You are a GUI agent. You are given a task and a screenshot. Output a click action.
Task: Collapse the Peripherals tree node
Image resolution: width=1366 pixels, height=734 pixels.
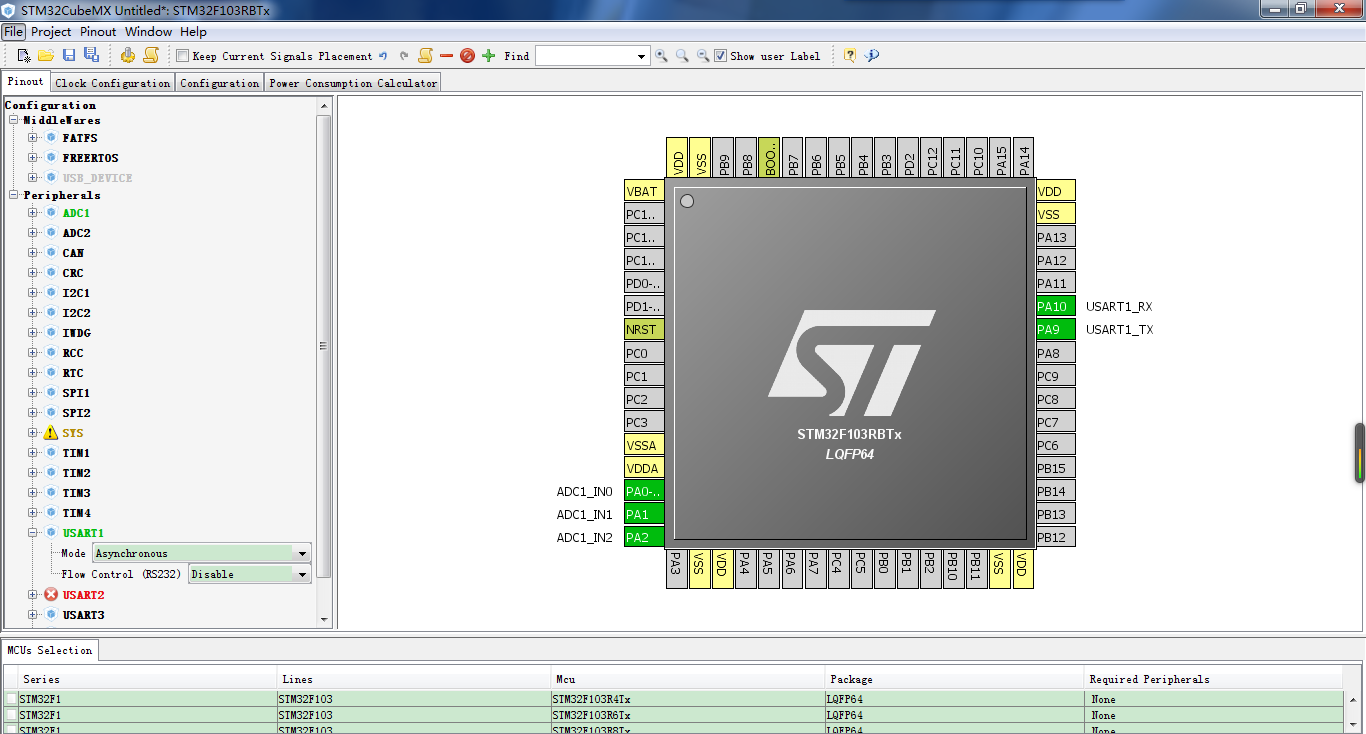pos(14,195)
